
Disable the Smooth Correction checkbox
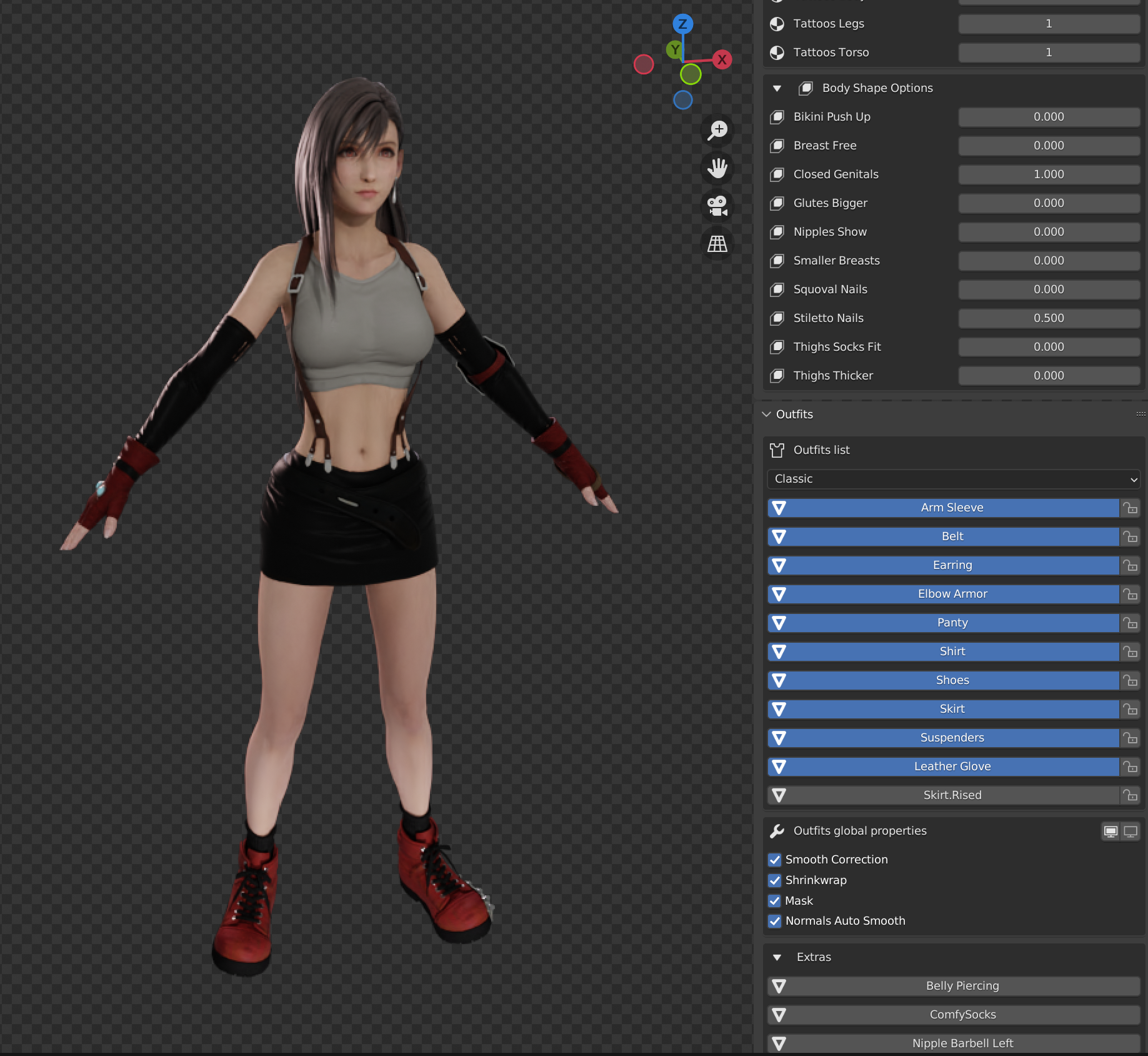click(775, 860)
